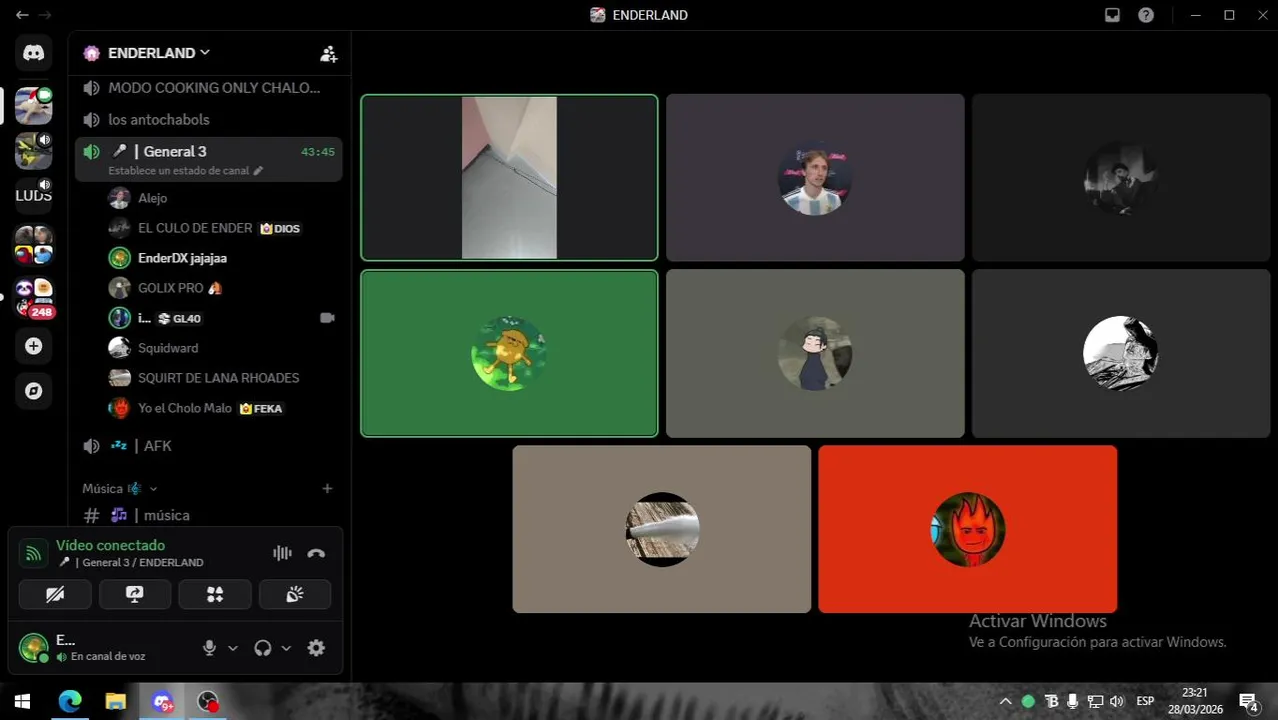Open noise suppression voice settings
Image resolution: width=1278 pixels, height=720 pixels.
pos(283,553)
